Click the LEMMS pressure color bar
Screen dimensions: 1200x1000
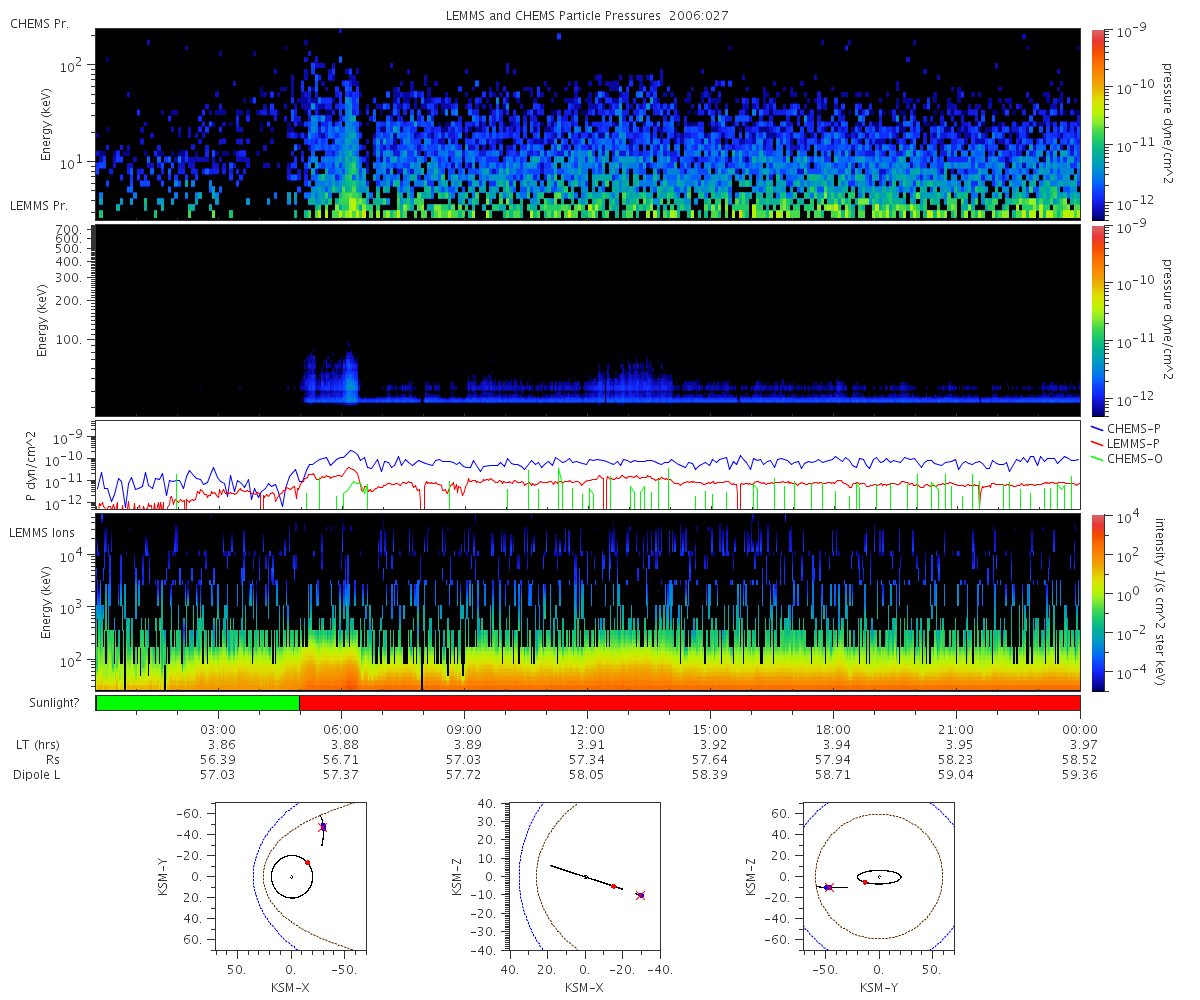[x=1097, y=320]
